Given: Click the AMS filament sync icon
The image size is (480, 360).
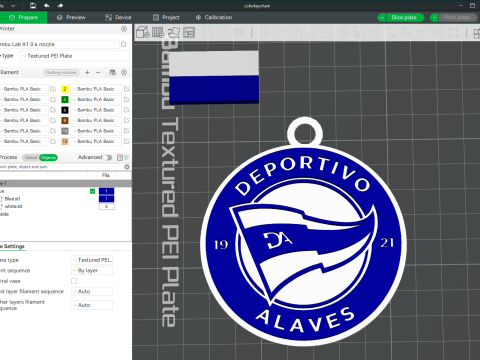Looking at the screenshot, I should (x=113, y=72).
